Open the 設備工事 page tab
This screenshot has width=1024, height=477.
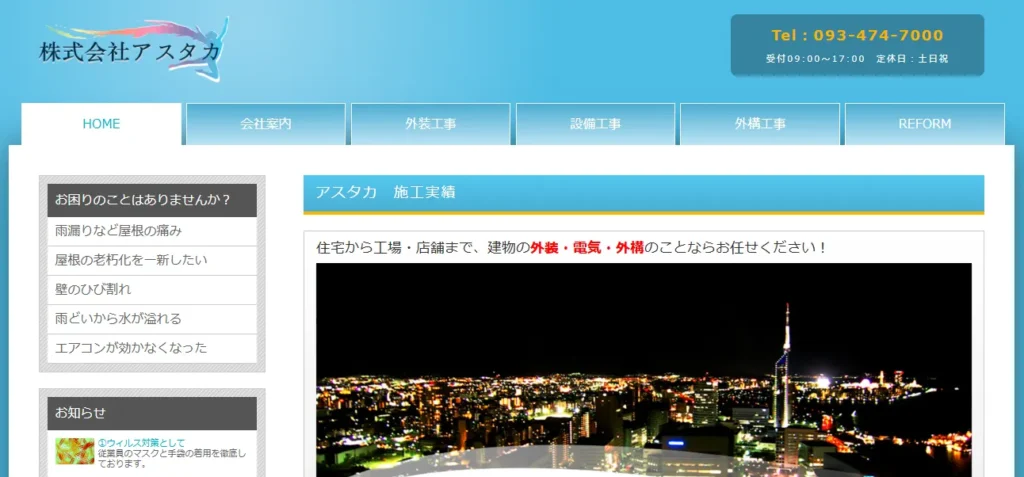596,124
